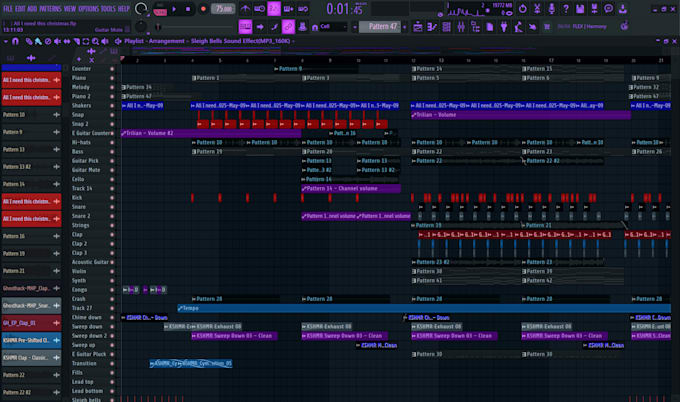The width and height of the screenshot is (680, 402).
Task: Click the step edit mode icon
Action: tap(274, 27)
